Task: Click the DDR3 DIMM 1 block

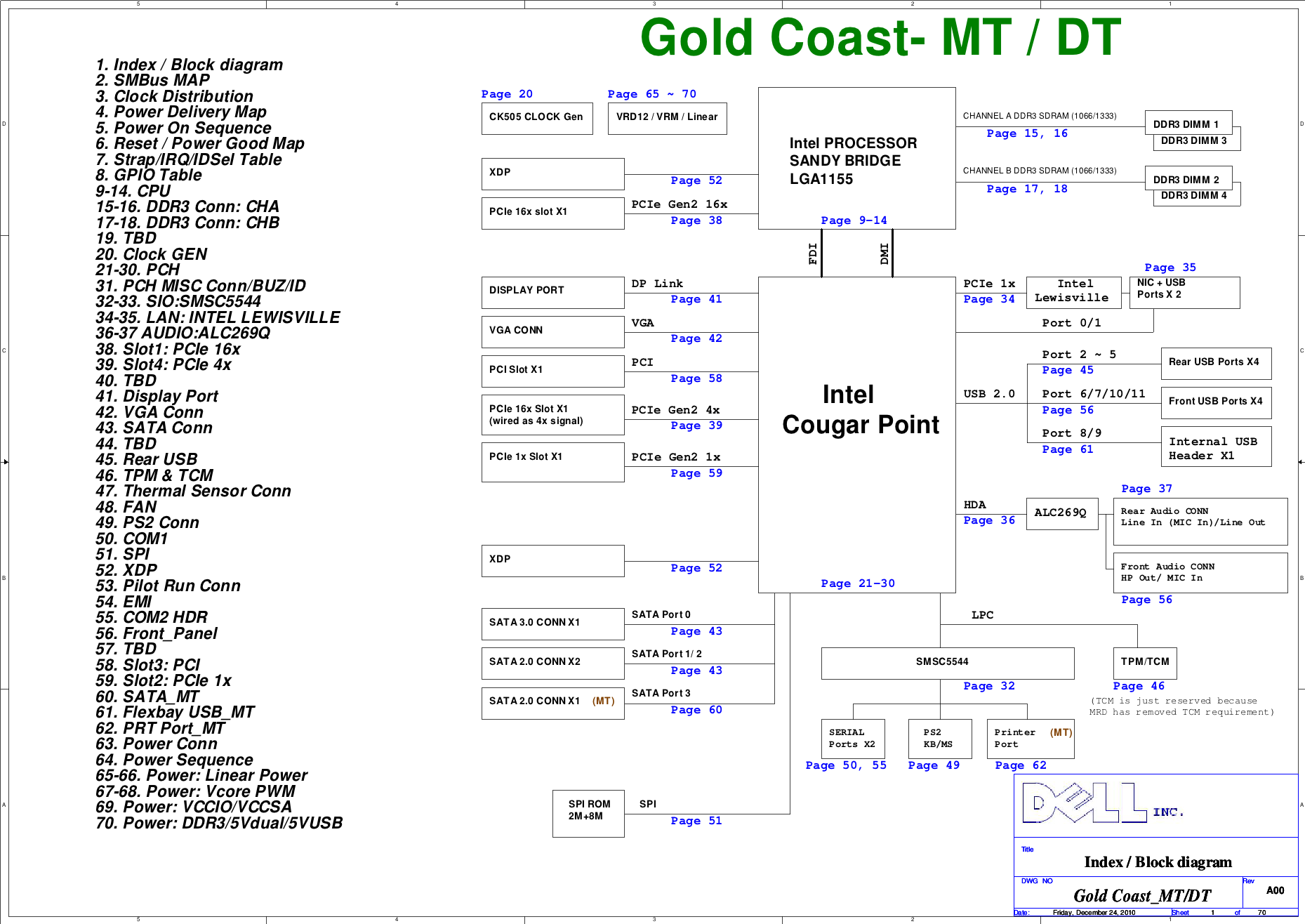Action: coord(1188,122)
